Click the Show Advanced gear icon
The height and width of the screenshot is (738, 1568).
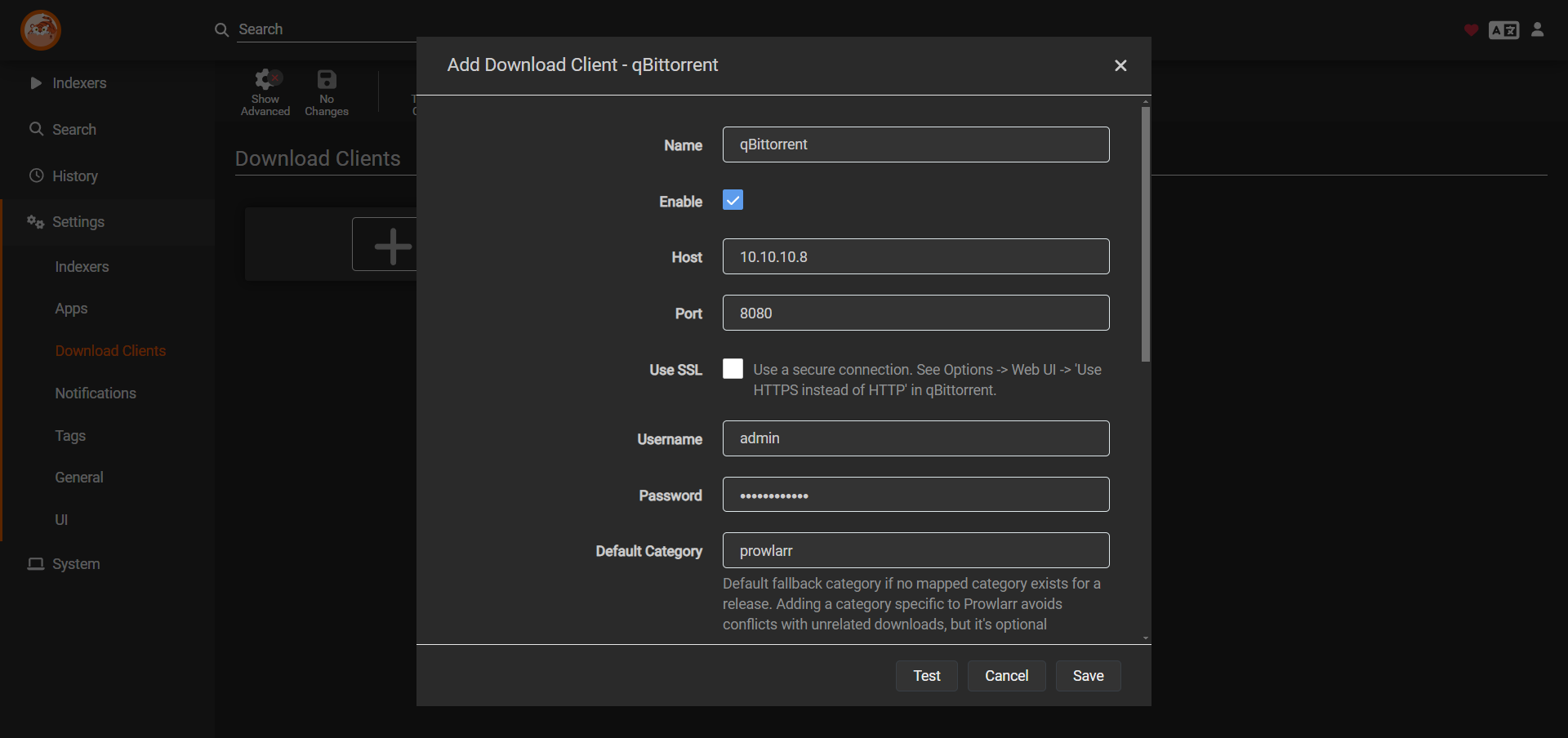[265, 80]
